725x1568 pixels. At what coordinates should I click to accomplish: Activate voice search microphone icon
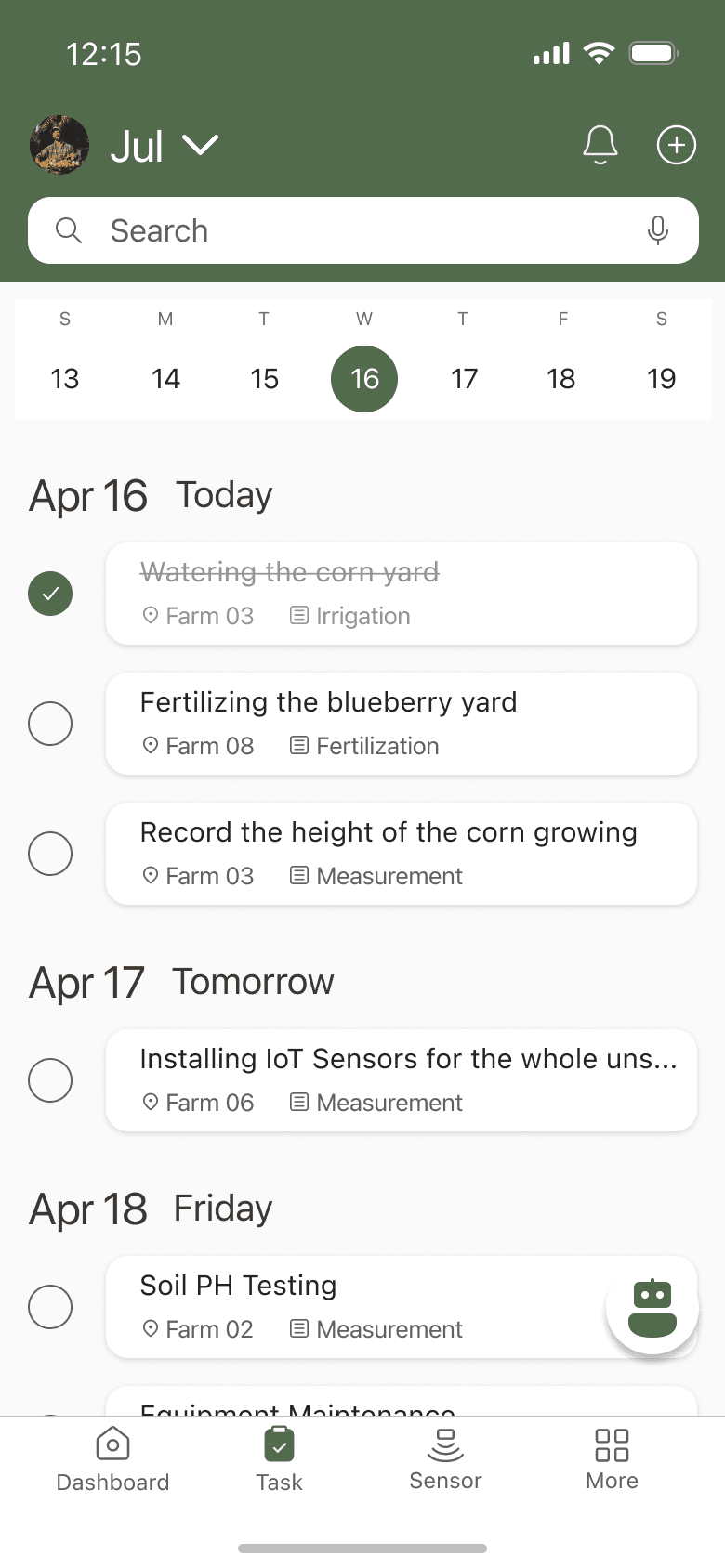coord(658,230)
